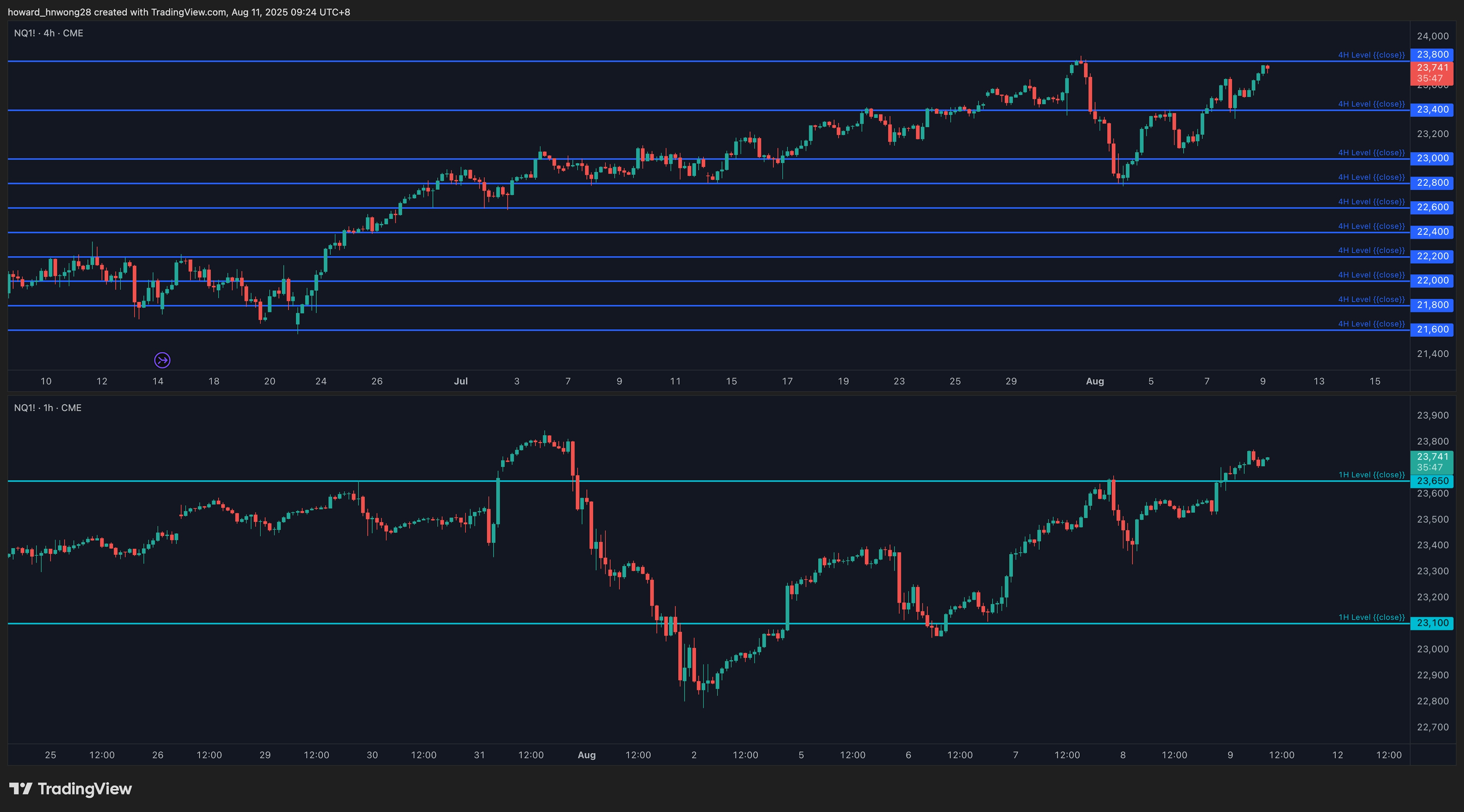Select the 23,650 cyan 1H level price tag
Image resolution: width=1464 pixels, height=812 pixels.
1432,481
